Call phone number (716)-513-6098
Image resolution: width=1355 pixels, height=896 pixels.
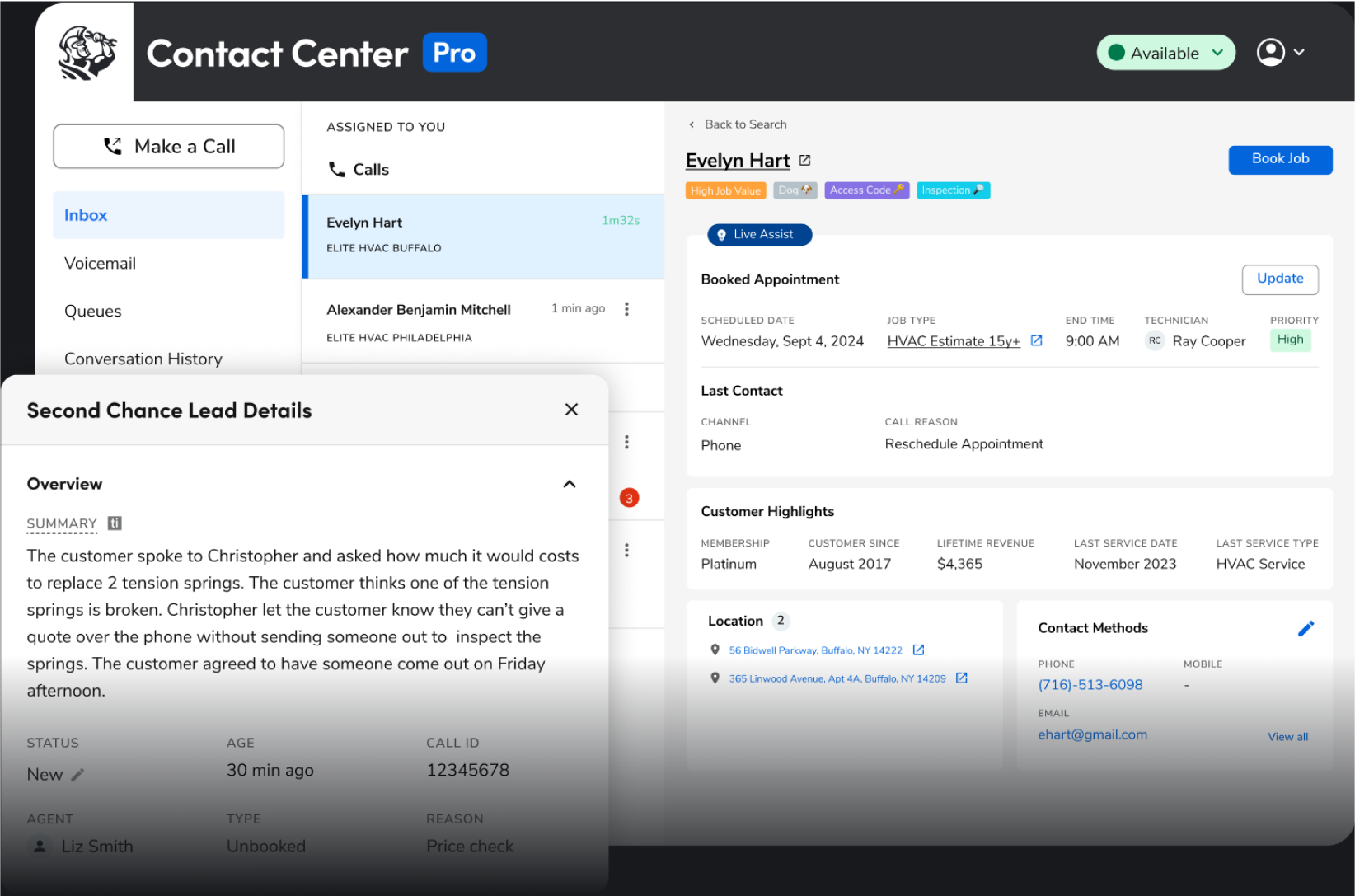point(1090,685)
